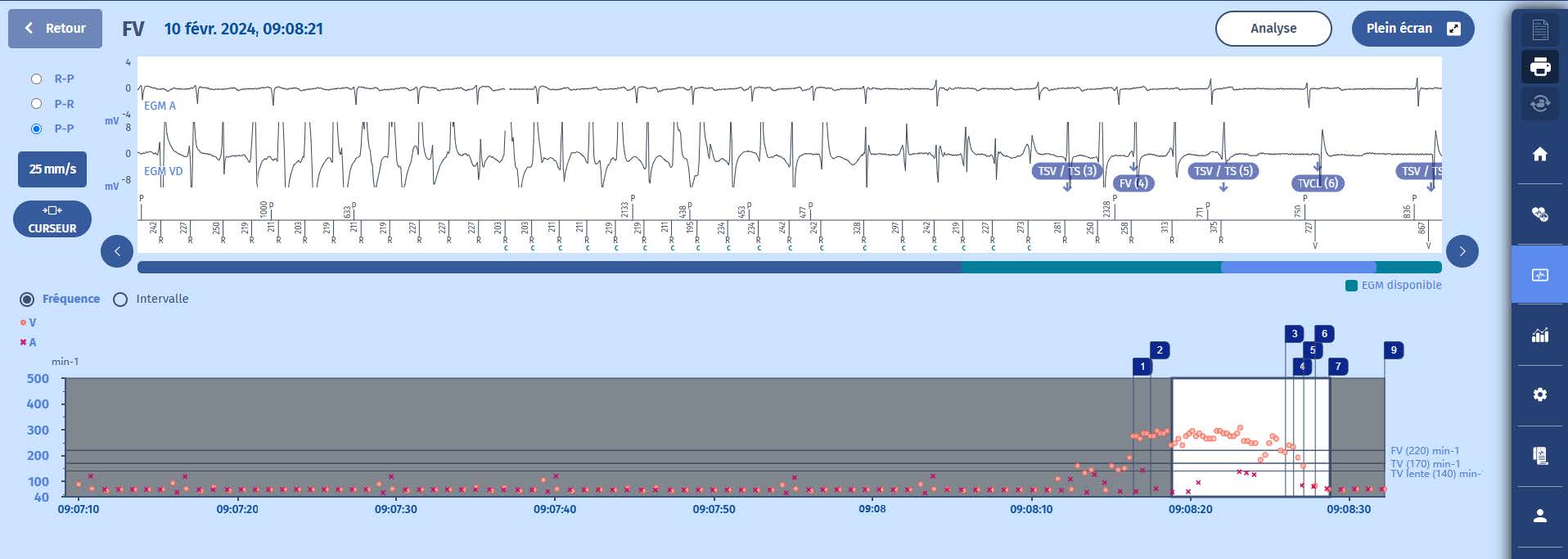The image size is (1568, 559).
Task: Select event marker 9 on the graph
Action: tap(1393, 350)
